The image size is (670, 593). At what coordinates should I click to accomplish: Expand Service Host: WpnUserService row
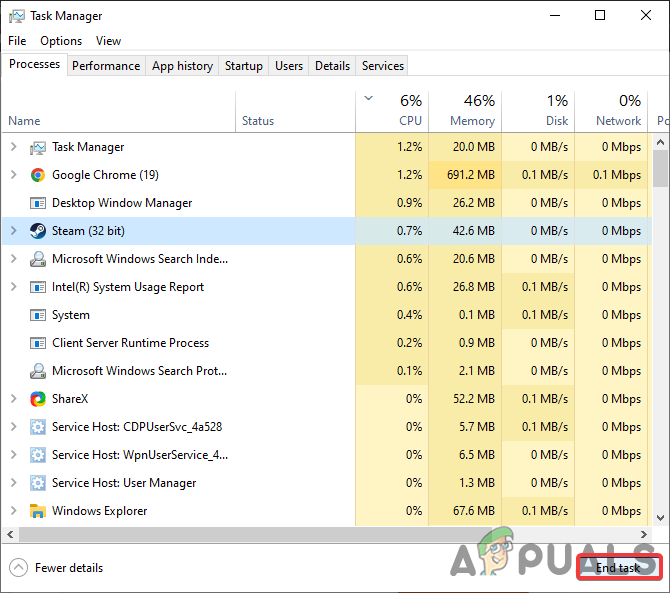click(x=14, y=455)
